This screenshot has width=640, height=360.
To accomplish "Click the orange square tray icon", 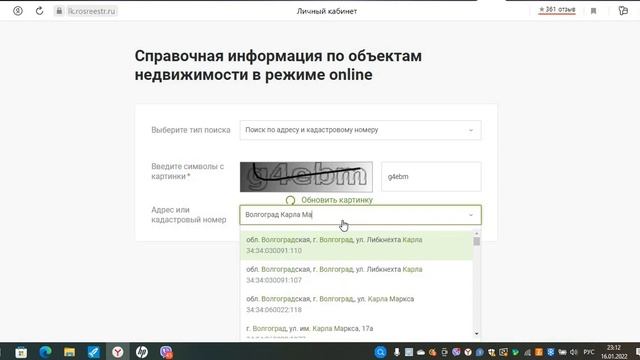I will click(x=539, y=352).
